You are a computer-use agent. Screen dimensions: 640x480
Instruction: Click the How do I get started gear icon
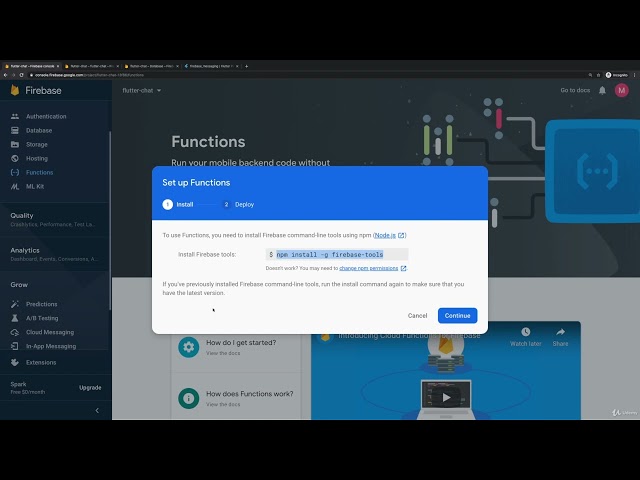coord(189,347)
